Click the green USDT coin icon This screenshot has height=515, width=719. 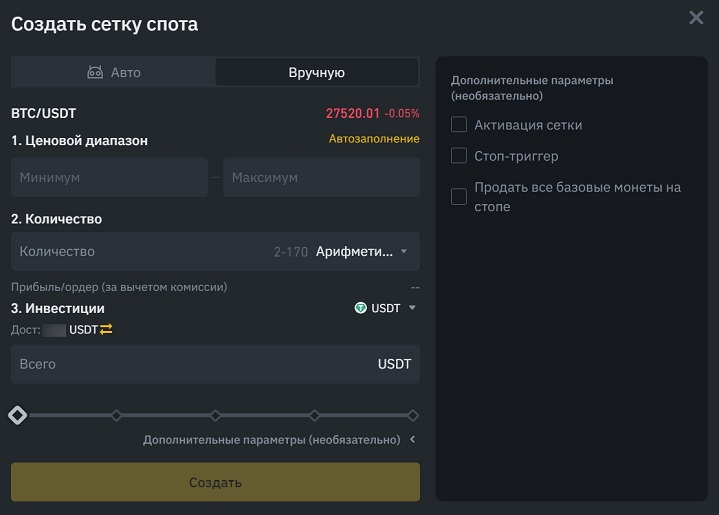(361, 308)
